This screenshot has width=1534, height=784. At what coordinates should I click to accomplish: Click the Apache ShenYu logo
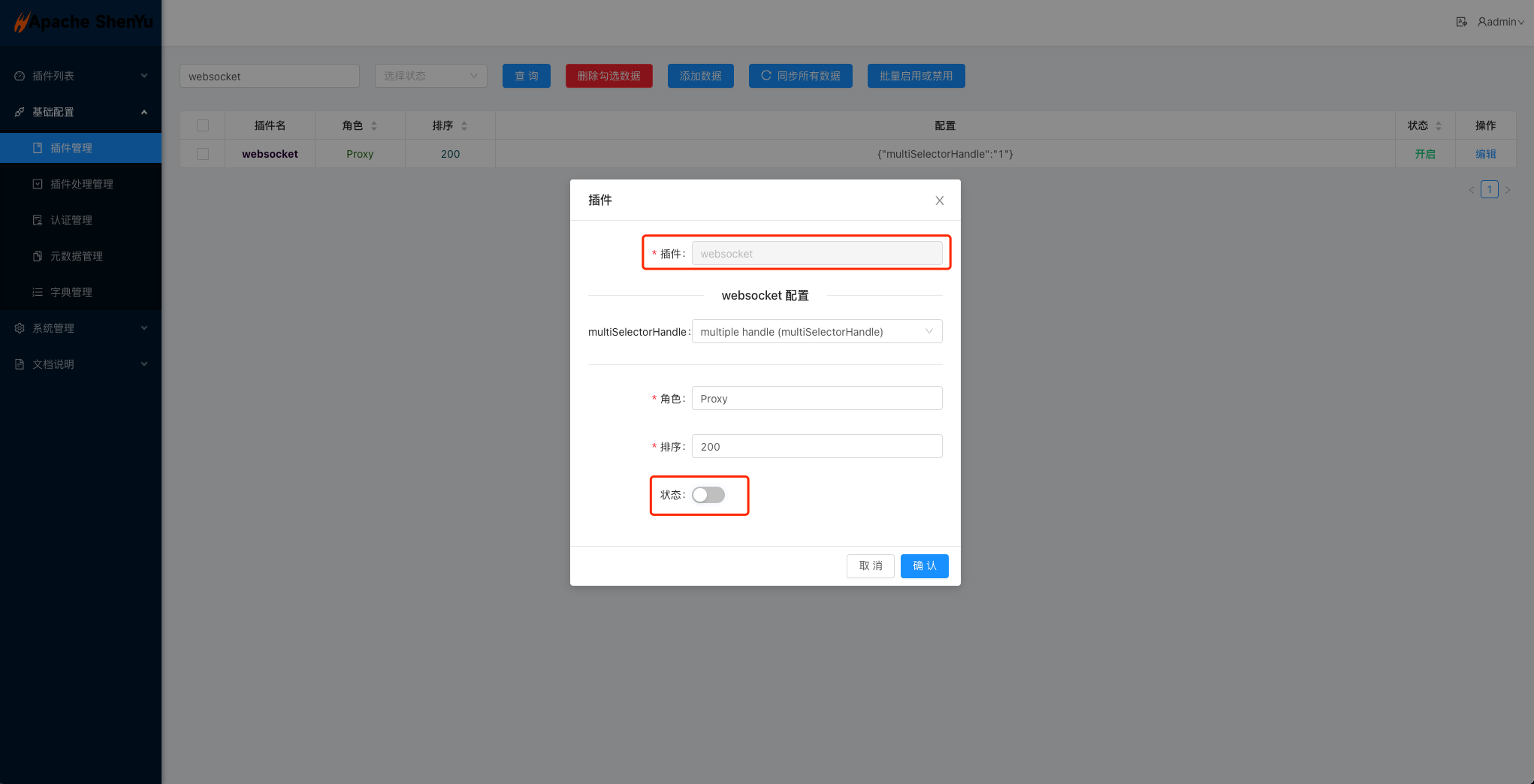83,23
